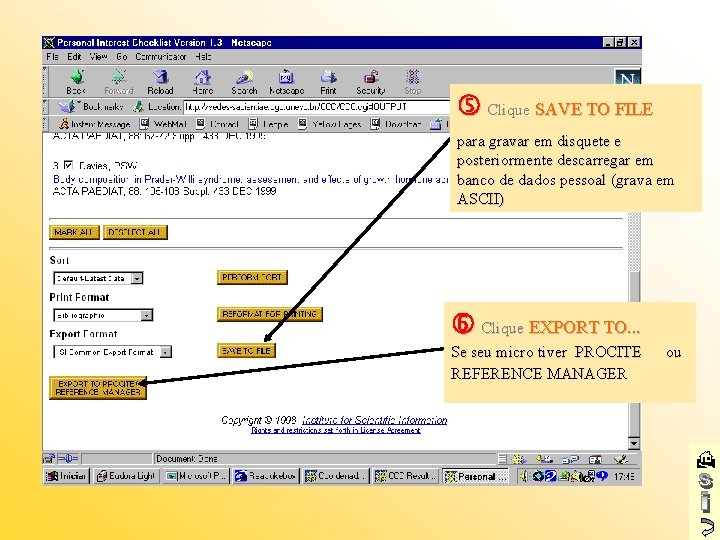Click the MARK ALL button
The height and width of the screenshot is (540, 720).
[74, 232]
